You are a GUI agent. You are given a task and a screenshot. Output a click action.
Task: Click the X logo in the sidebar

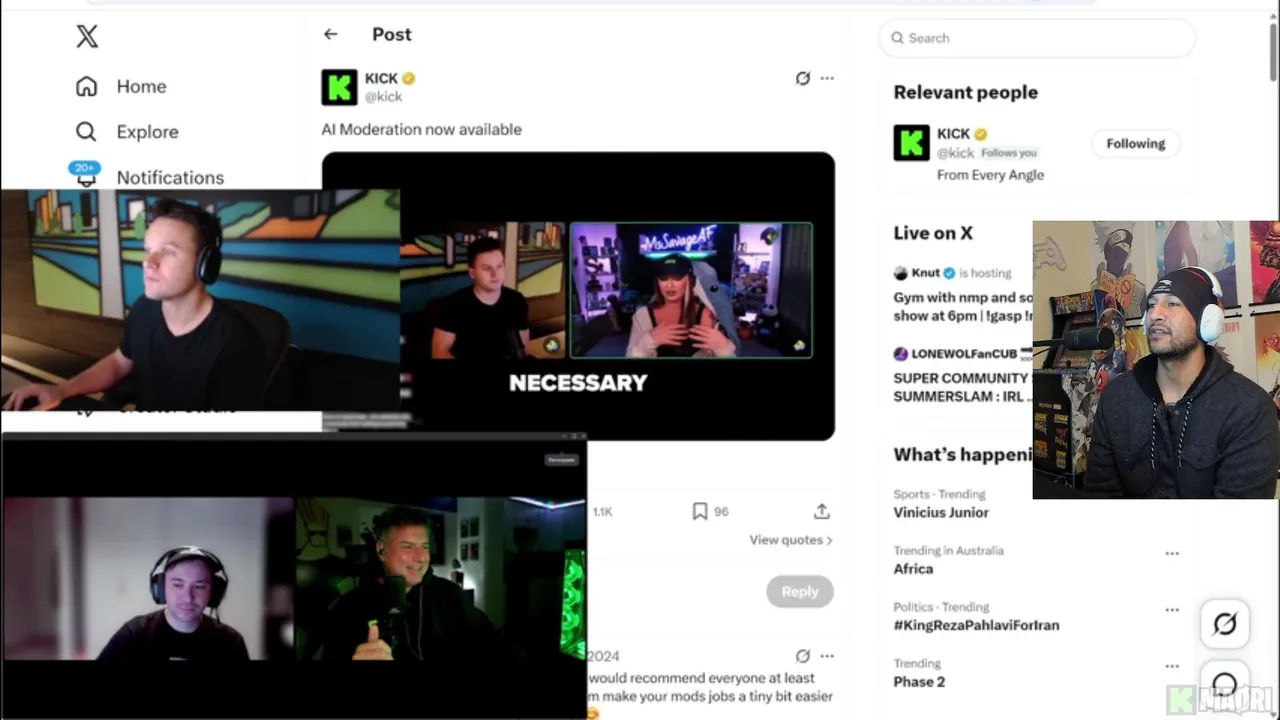point(87,37)
